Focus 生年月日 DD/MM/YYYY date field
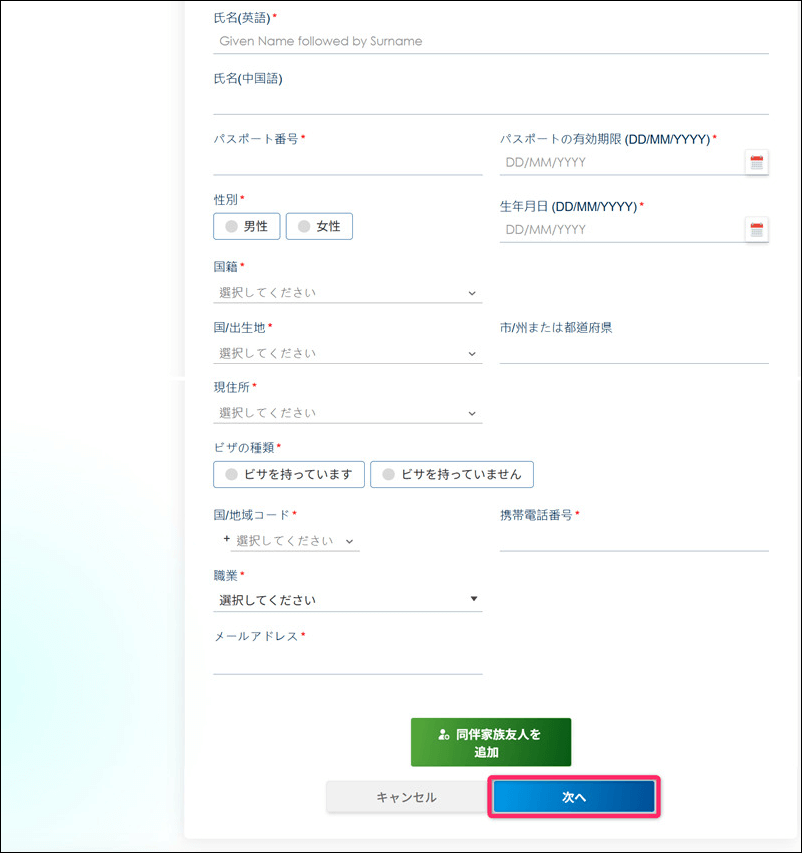Screen dimensions: 802x853 [x=621, y=230]
